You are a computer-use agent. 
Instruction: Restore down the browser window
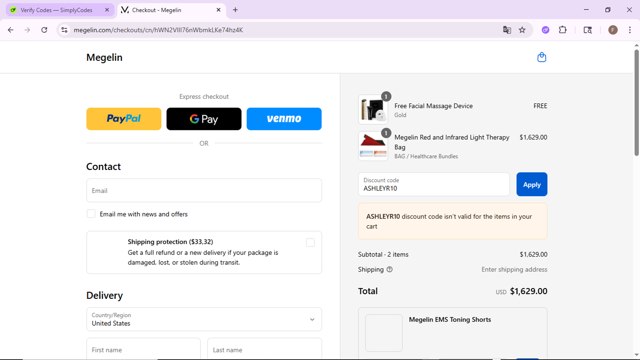(x=608, y=10)
